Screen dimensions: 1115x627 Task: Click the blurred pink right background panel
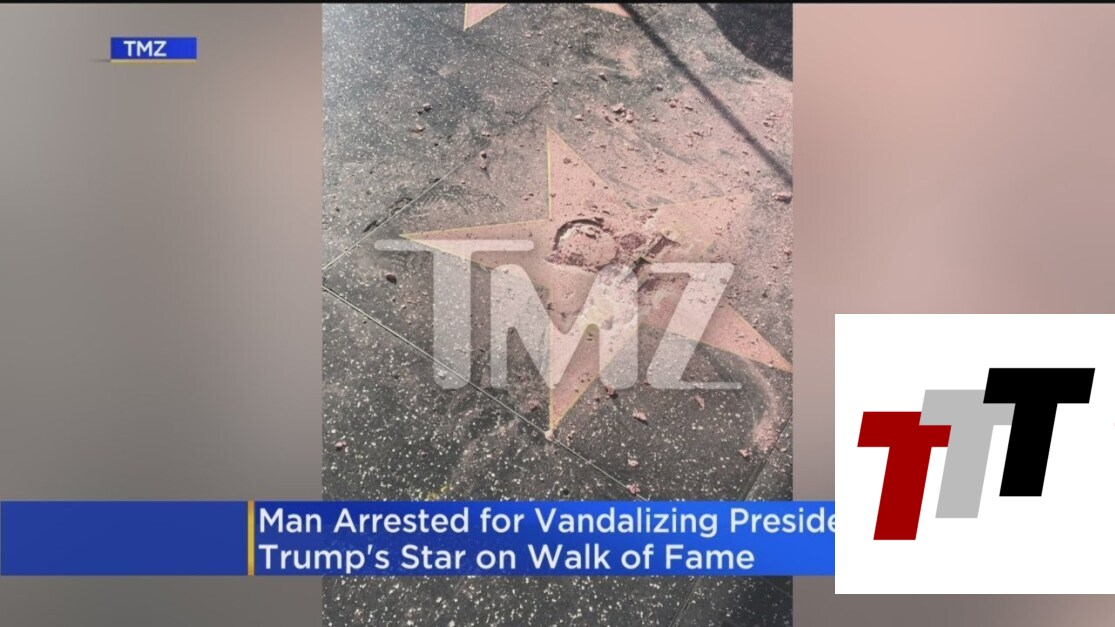click(x=953, y=158)
